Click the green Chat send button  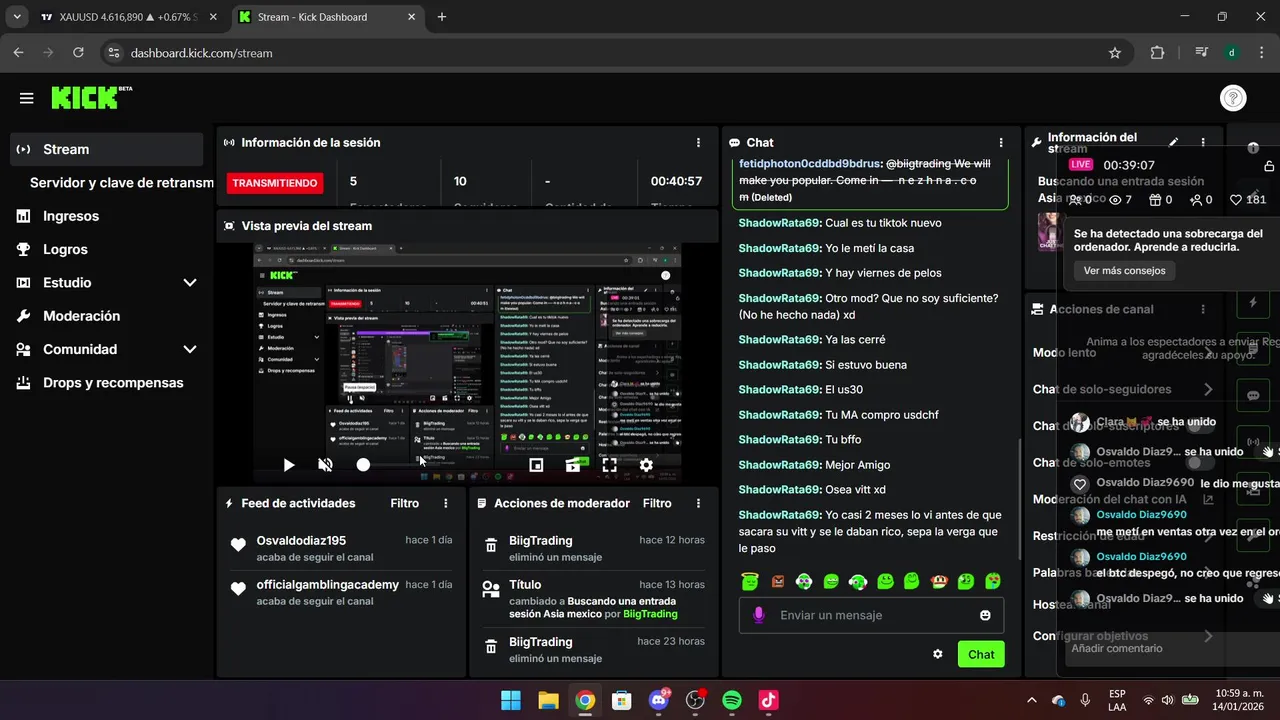click(x=981, y=654)
